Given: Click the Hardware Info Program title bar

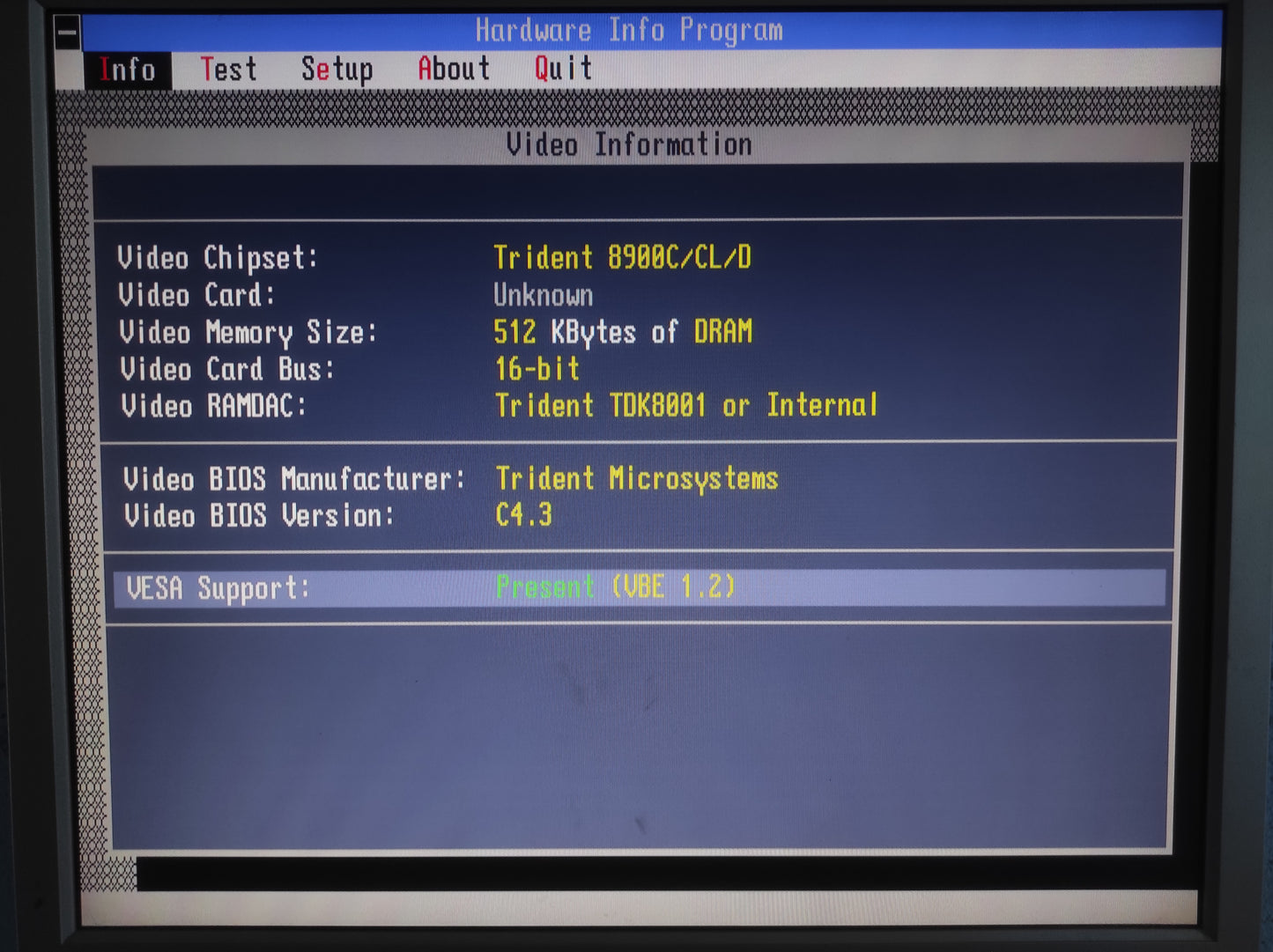Looking at the screenshot, I should tap(628, 31).
